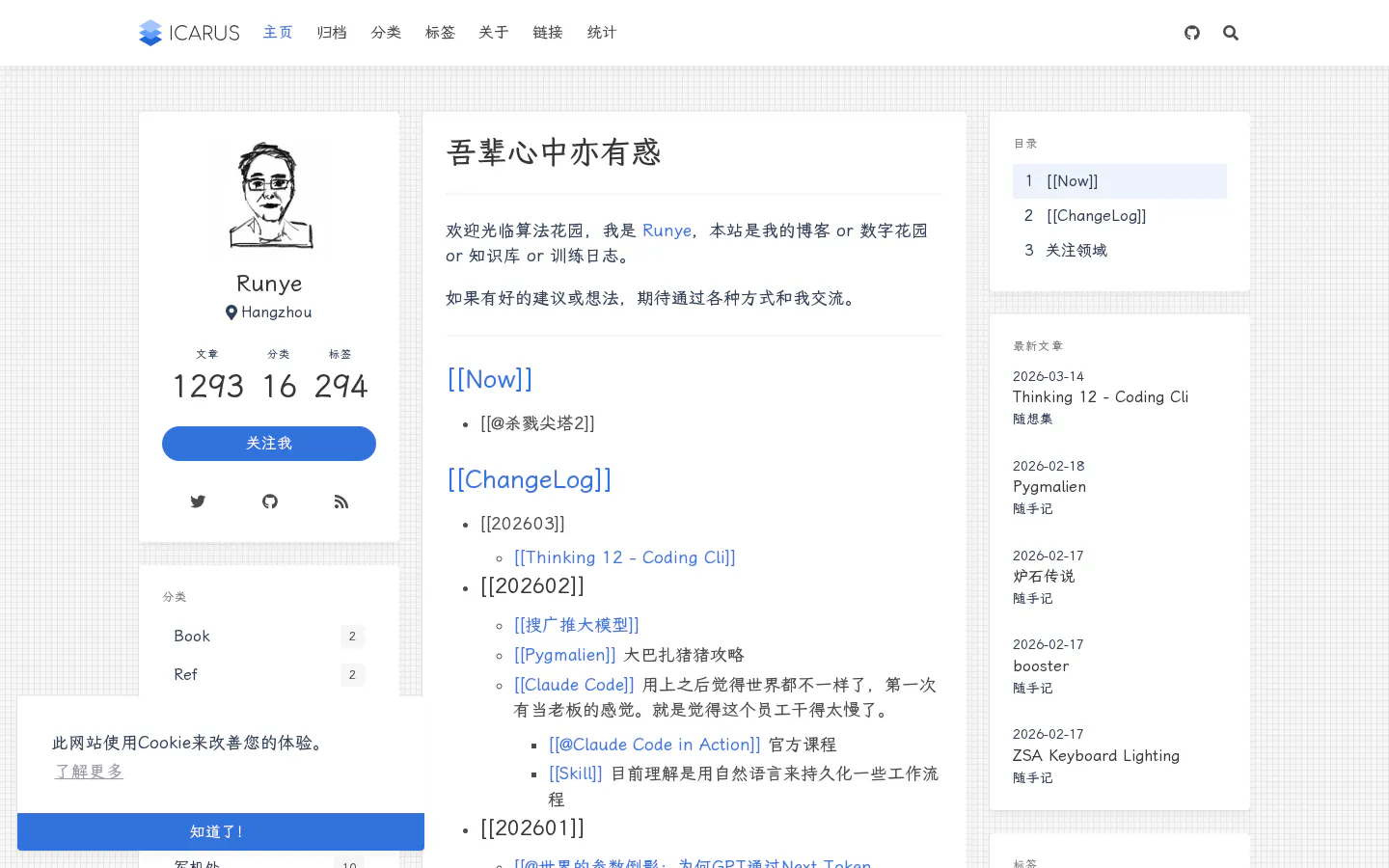Viewport: 1389px width, 868px height.
Task: Open the [[Skill]] link
Action: tap(576, 773)
